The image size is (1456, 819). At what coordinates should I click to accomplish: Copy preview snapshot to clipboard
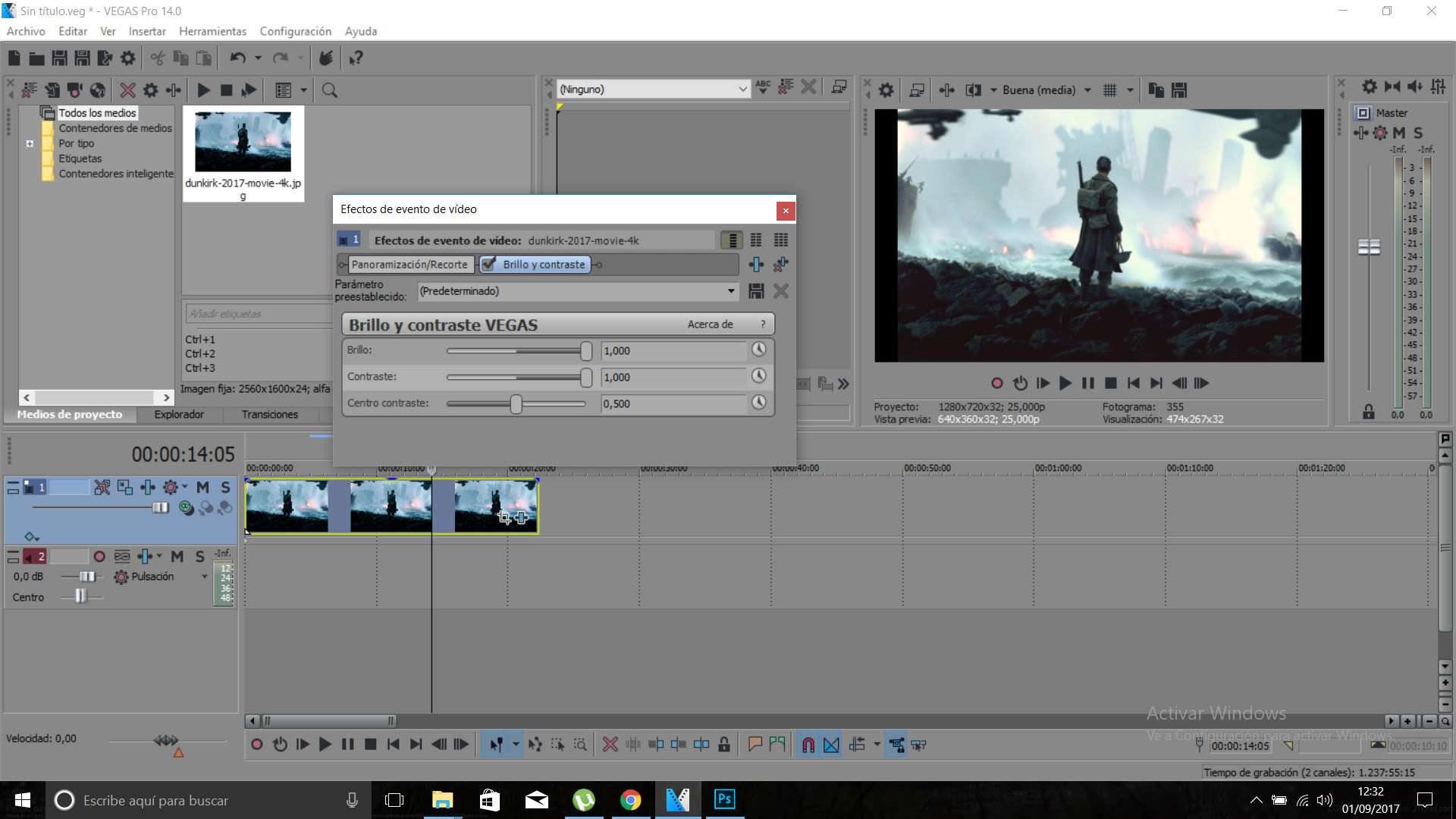coord(1156,90)
